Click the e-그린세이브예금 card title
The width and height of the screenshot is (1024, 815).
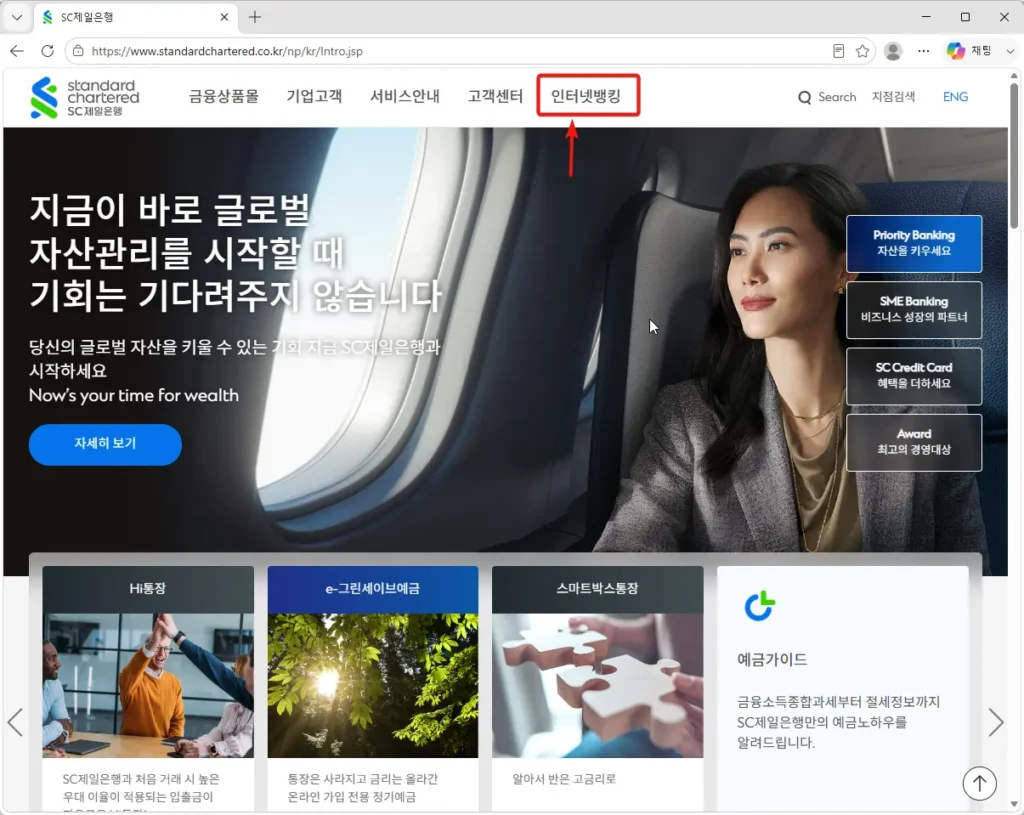click(372, 588)
